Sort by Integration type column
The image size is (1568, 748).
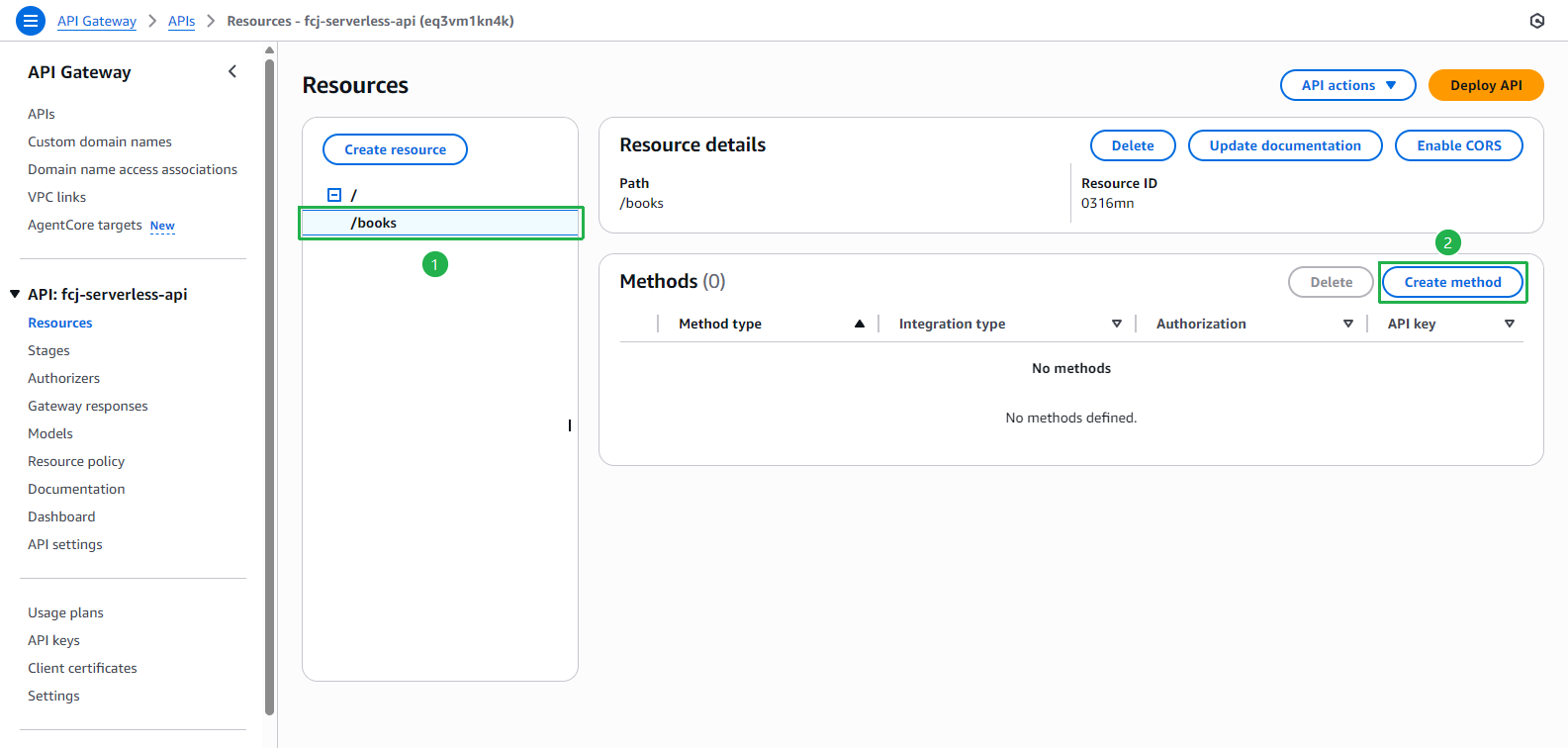pos(1117,324)
